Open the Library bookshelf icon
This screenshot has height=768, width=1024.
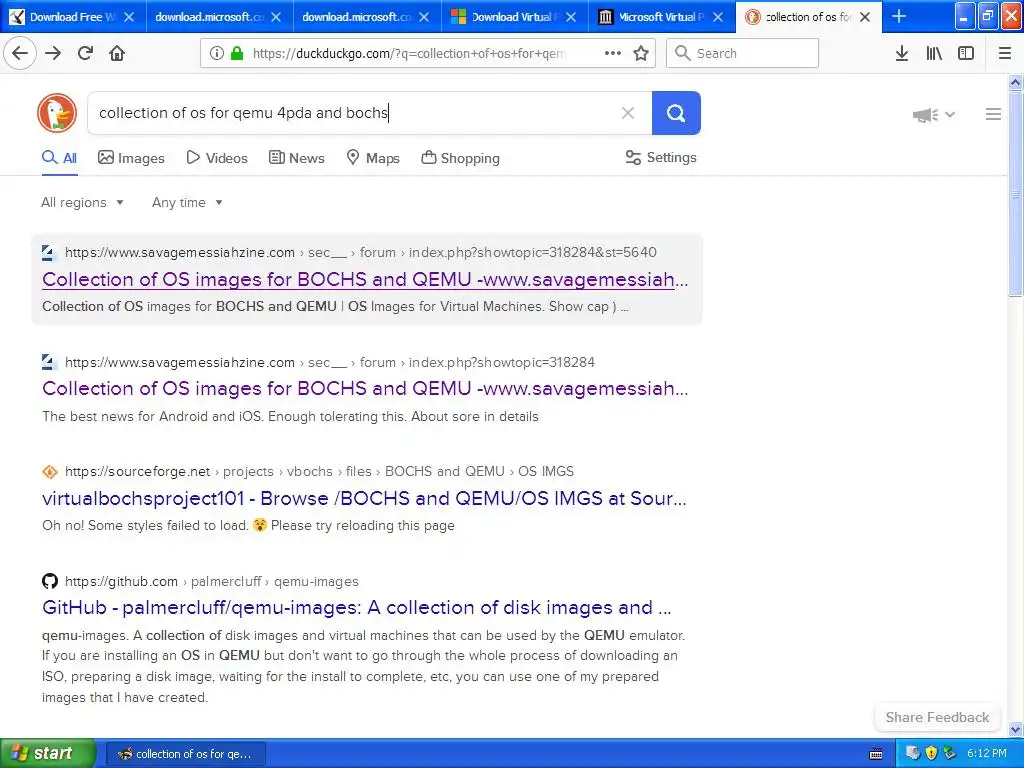[934, 54]
